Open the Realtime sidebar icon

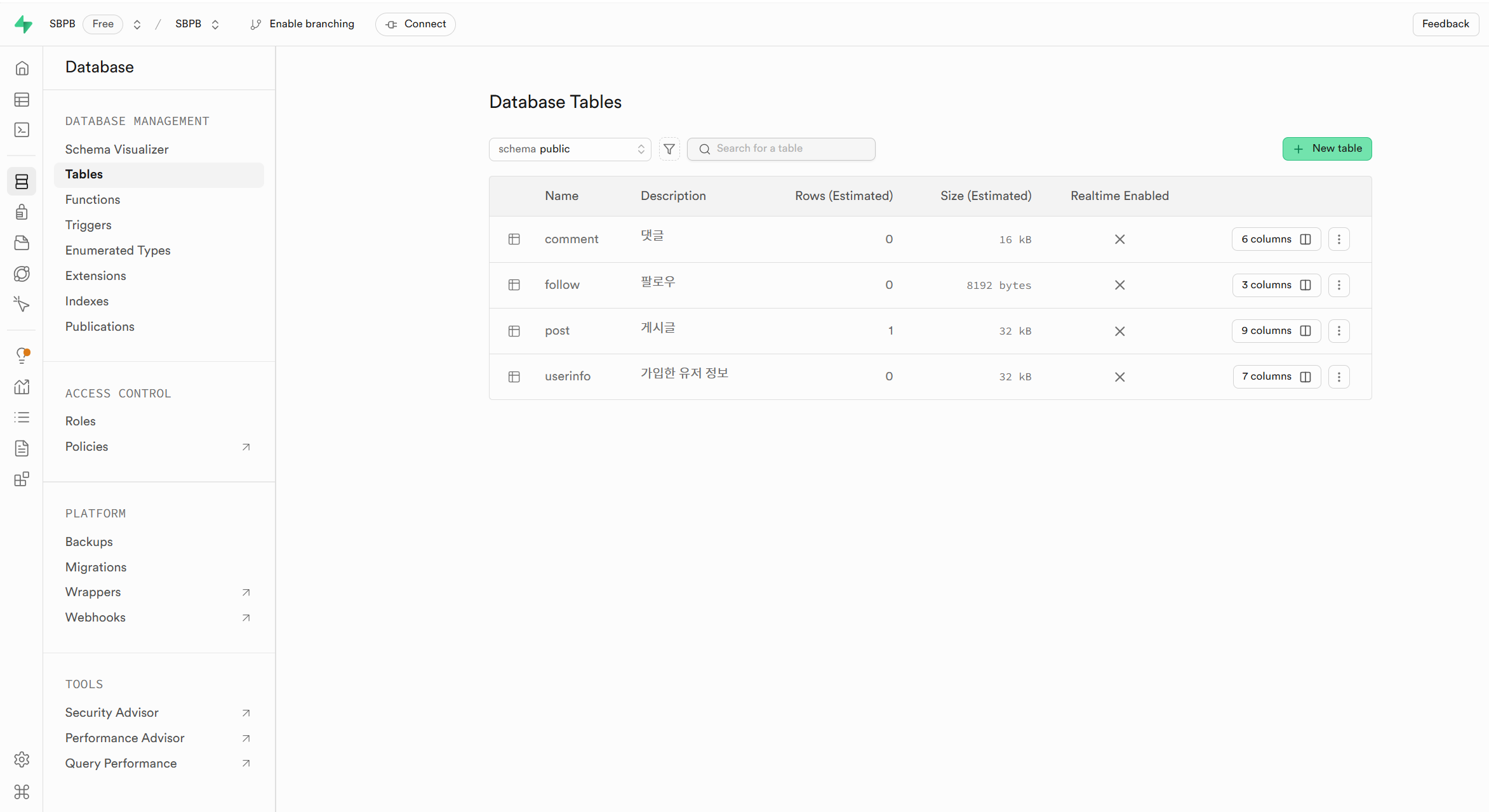coord(22,305)
